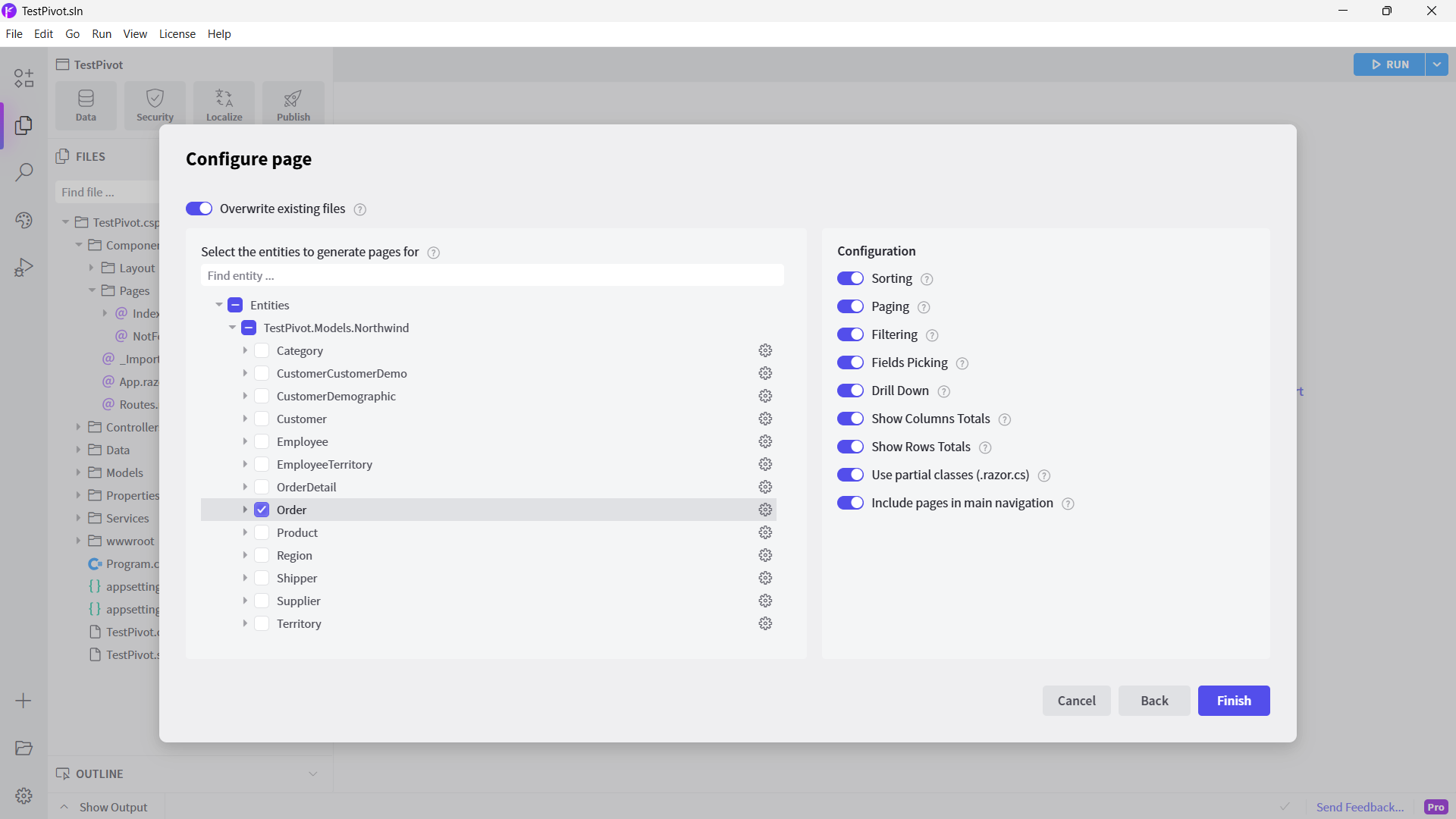Click the gear icon beside Category
The width and height of the screenshot is (1456, 819).
click(765, 350)
